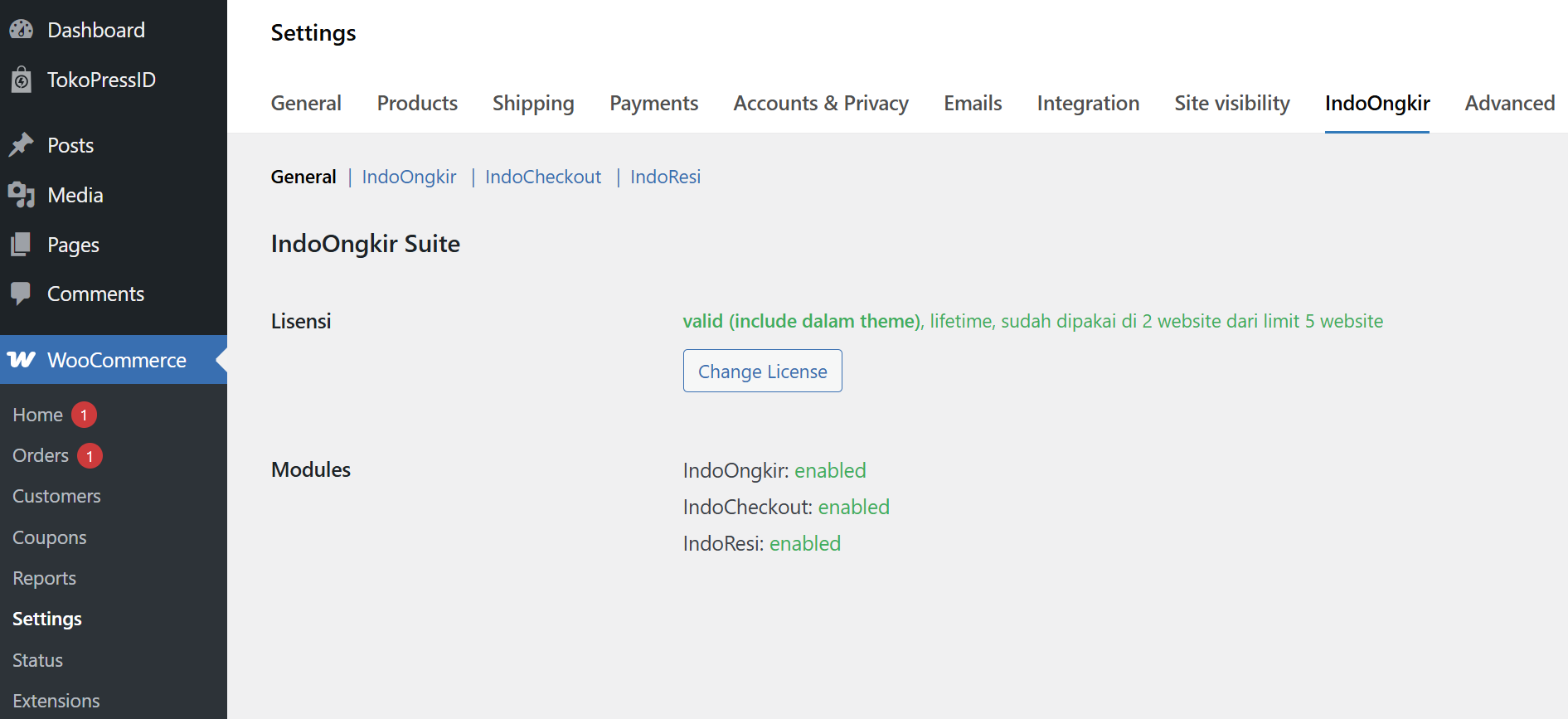Image resolution: width=1568 pixels, height=719 pixels.
Task: Click the Media library icon
Action: (22, 195)
